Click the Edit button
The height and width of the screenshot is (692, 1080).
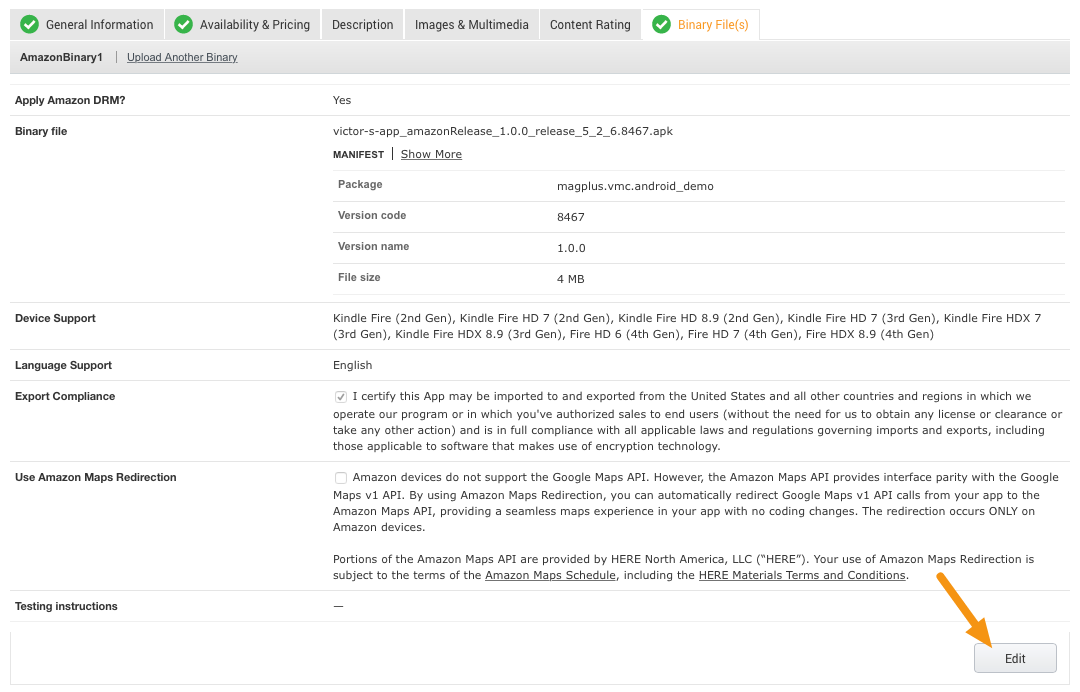(1015, 658)
